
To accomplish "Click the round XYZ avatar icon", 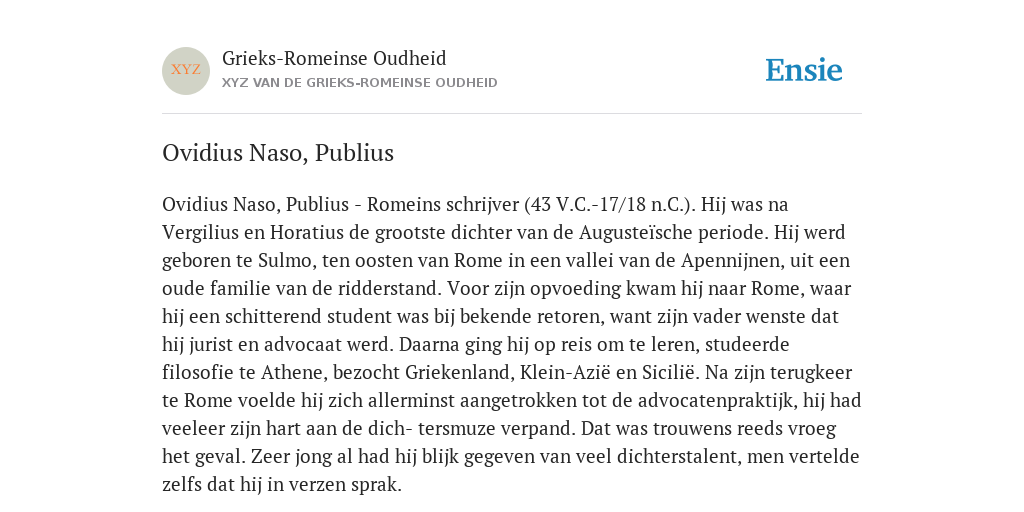I will (186, 71).
